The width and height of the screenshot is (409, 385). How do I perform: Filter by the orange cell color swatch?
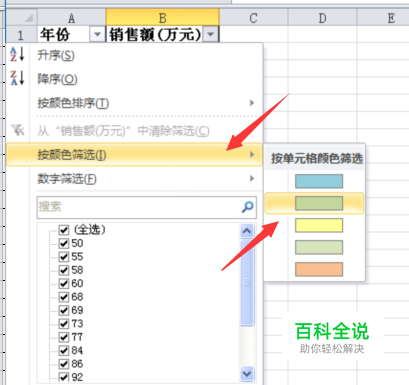(x=319, y=269)
